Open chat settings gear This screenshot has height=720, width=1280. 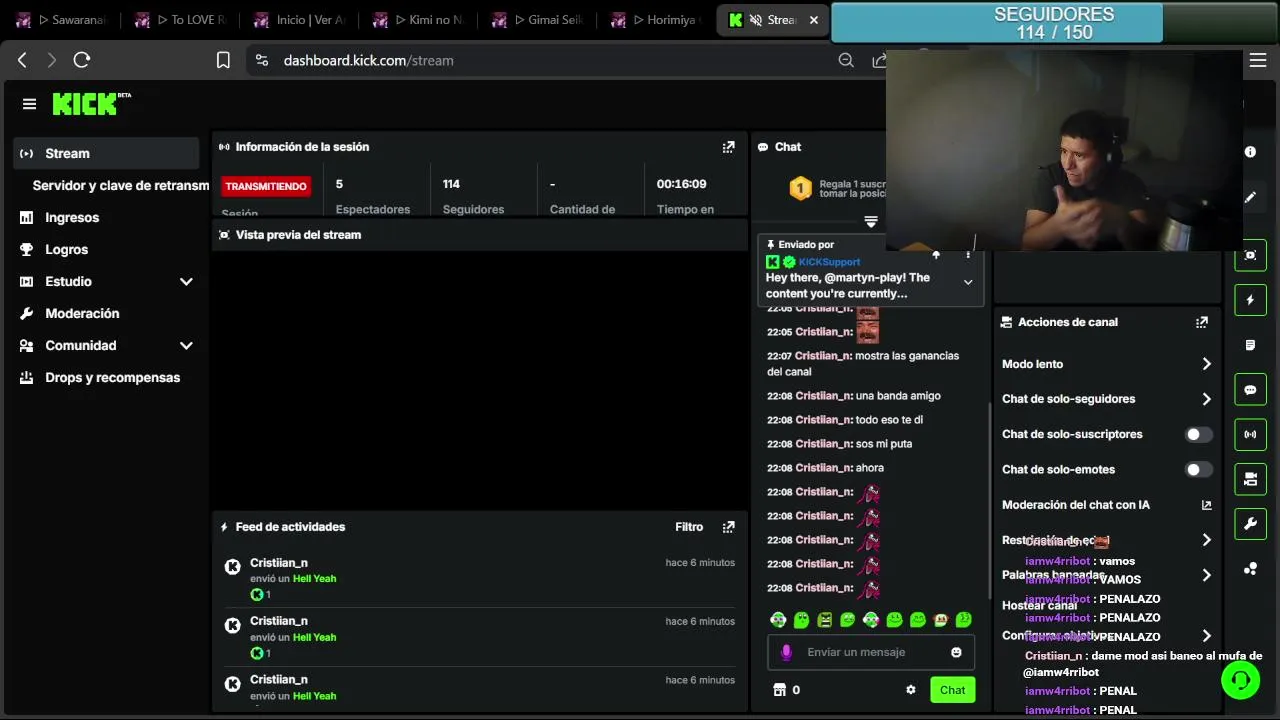coord(910,690)
